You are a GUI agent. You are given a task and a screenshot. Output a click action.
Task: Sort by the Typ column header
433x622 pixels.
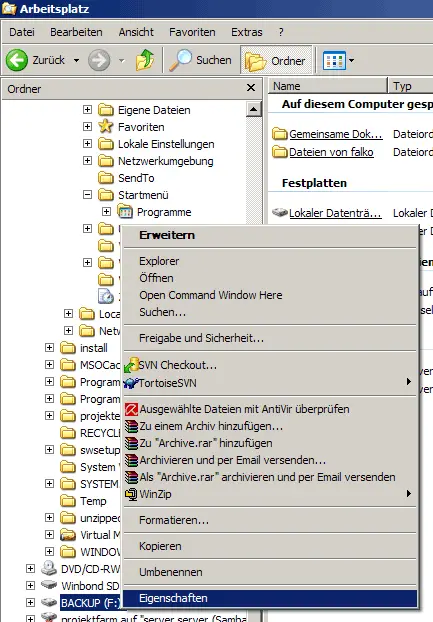pos(410,86)
